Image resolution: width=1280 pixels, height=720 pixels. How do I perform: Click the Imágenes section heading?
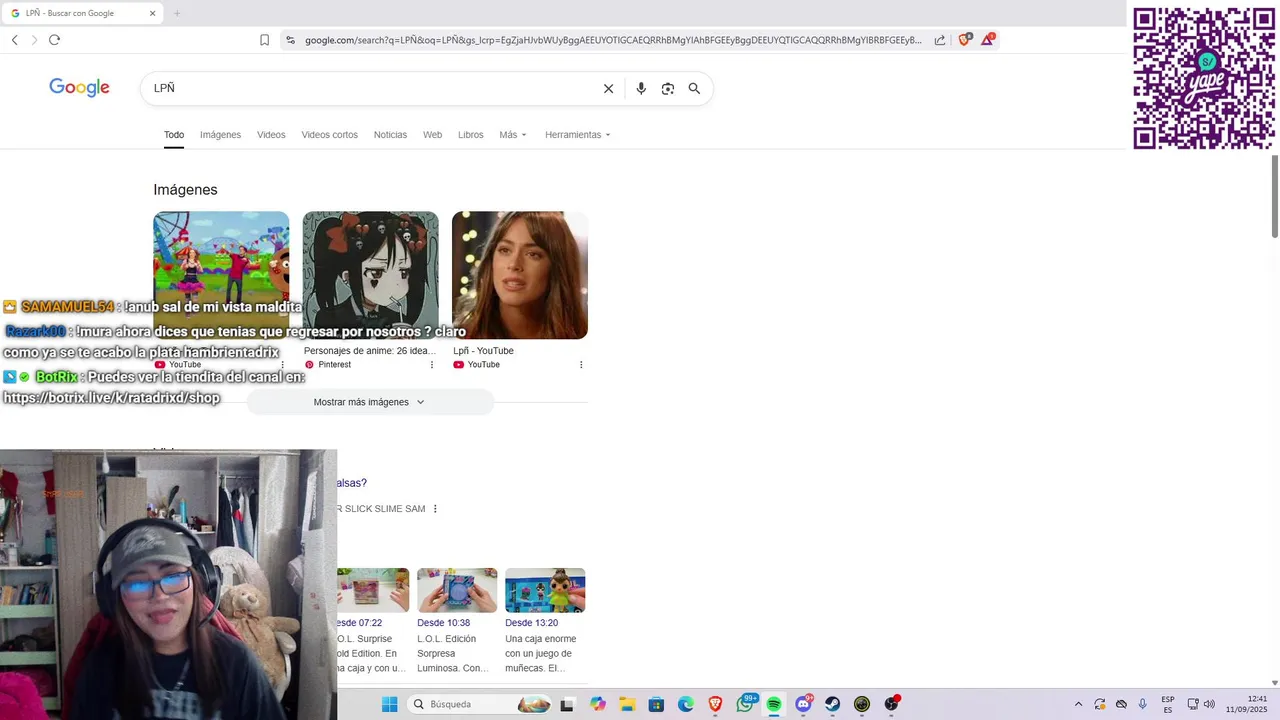pyautogui.click(x=185, y=190)
